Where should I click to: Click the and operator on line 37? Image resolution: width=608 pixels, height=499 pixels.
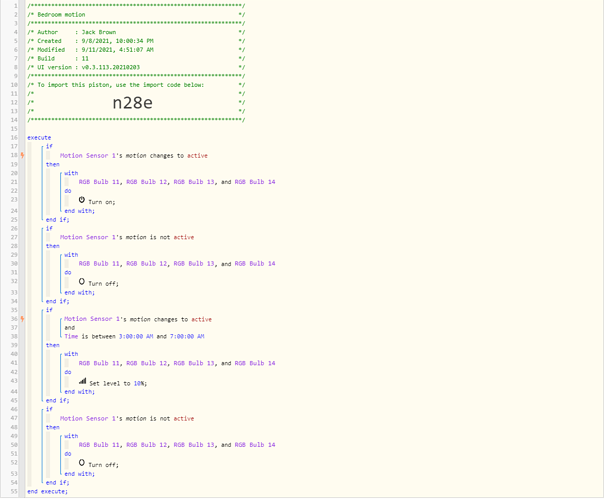point(70,328)
